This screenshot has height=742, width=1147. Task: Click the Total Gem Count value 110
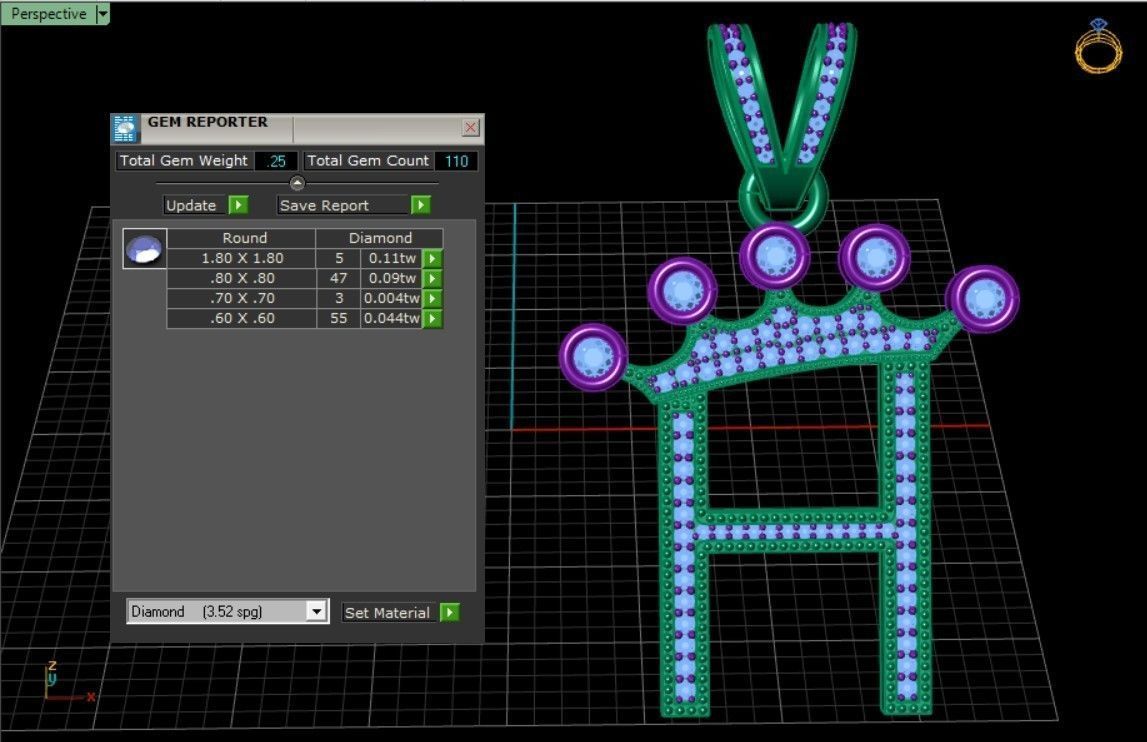tap(456, 161)
